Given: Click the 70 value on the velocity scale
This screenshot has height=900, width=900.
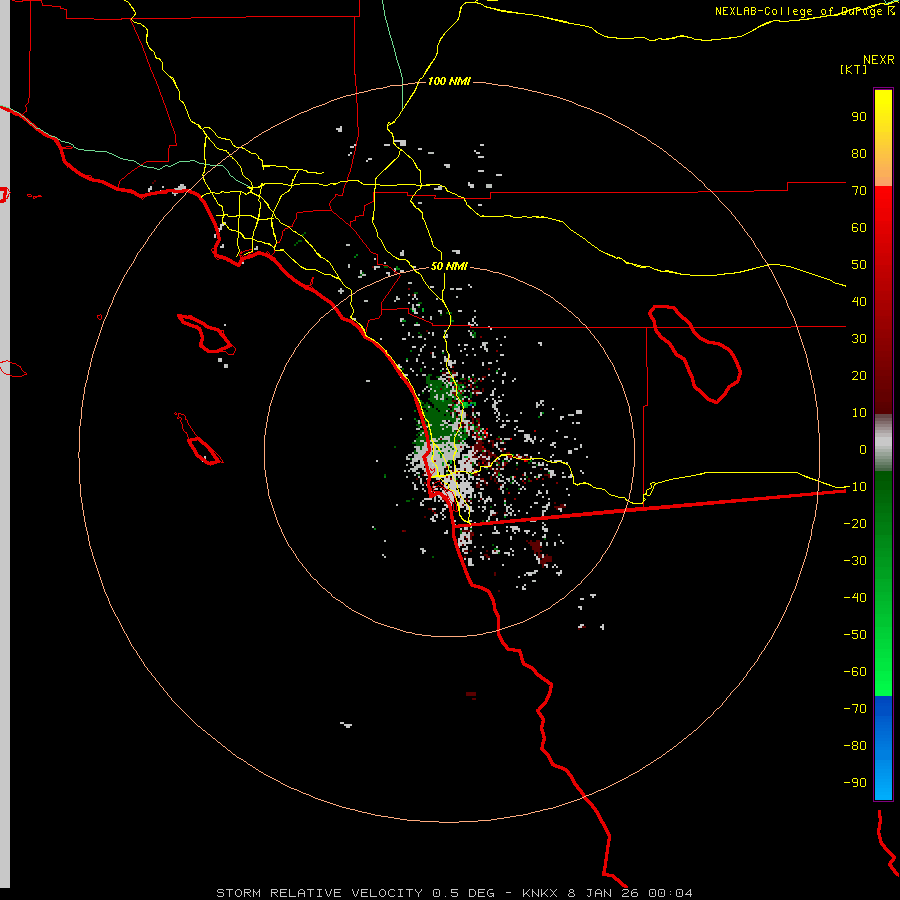Looking at the screenshot, I should [x=859, y=191].
